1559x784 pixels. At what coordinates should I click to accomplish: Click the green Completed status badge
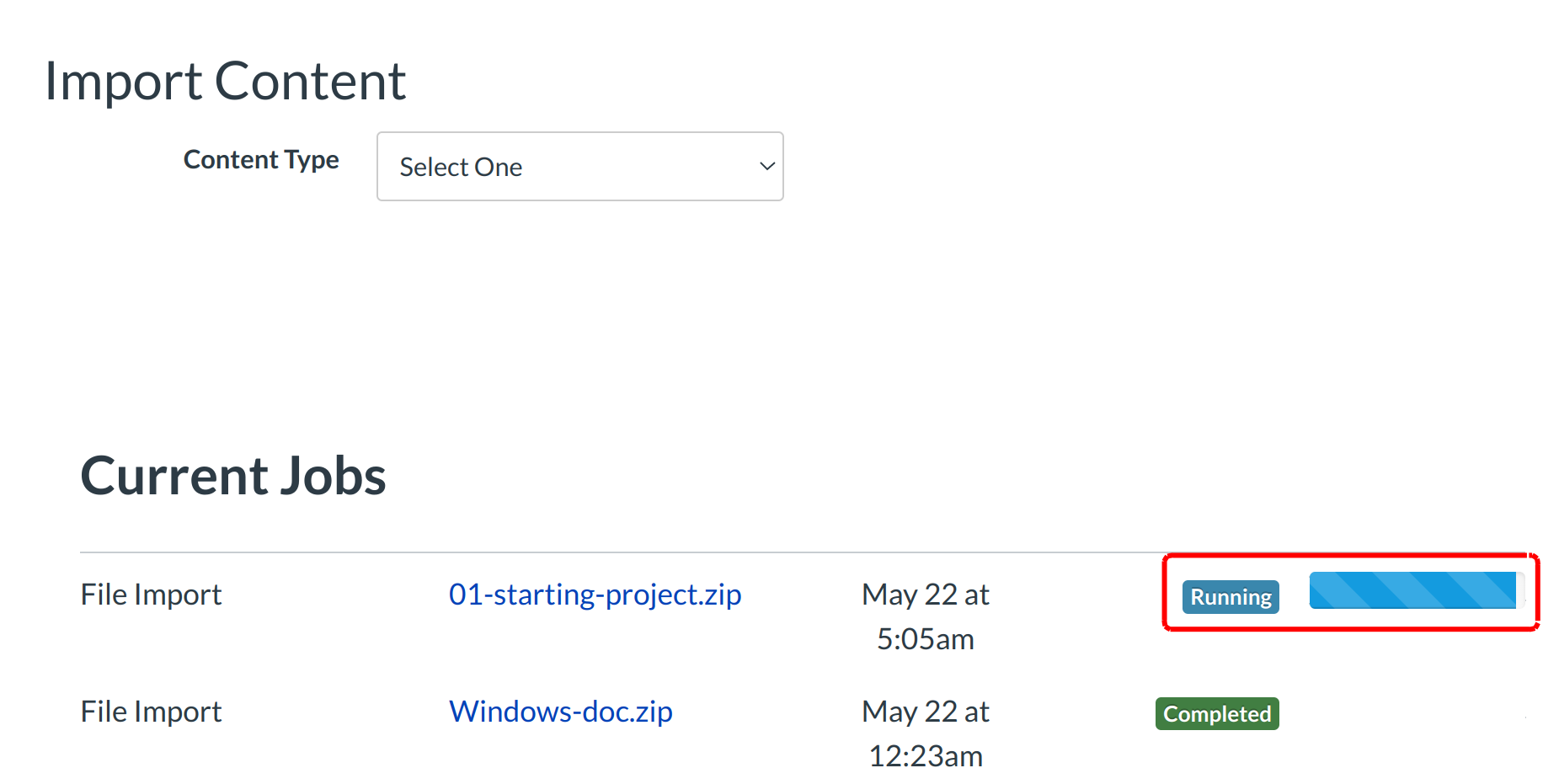point(1217,714)
